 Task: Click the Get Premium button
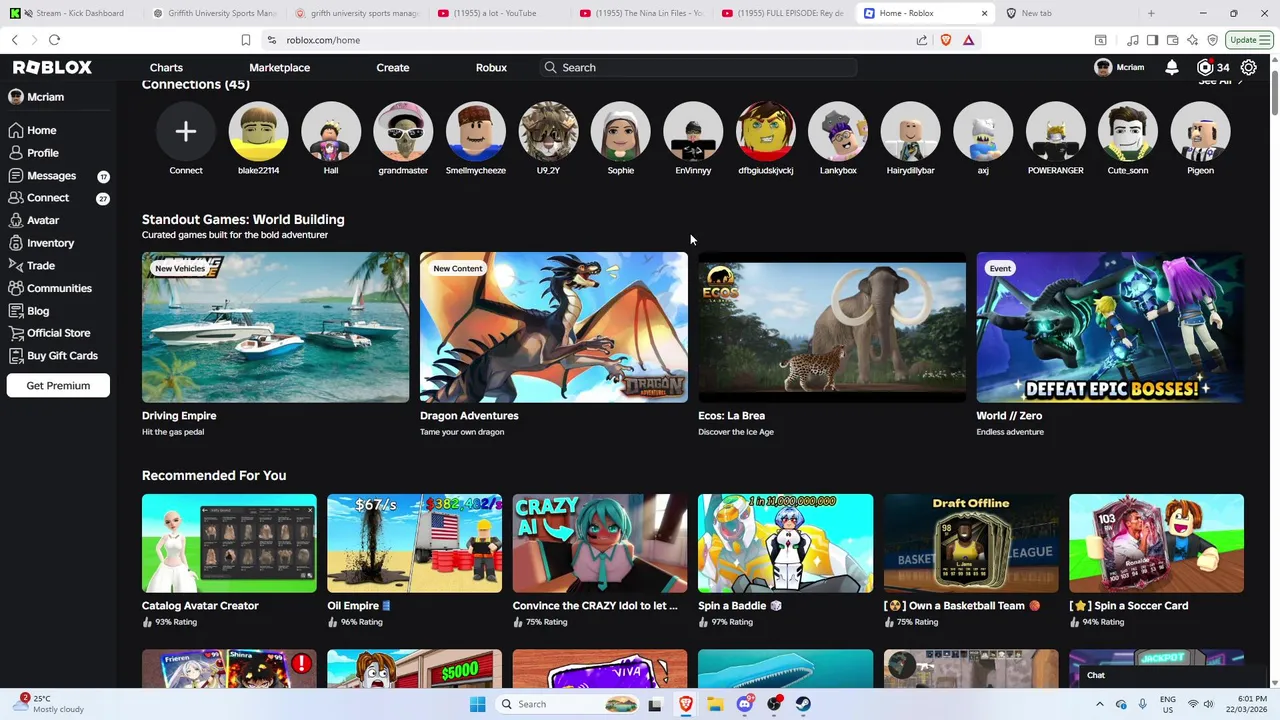[58, 385]
